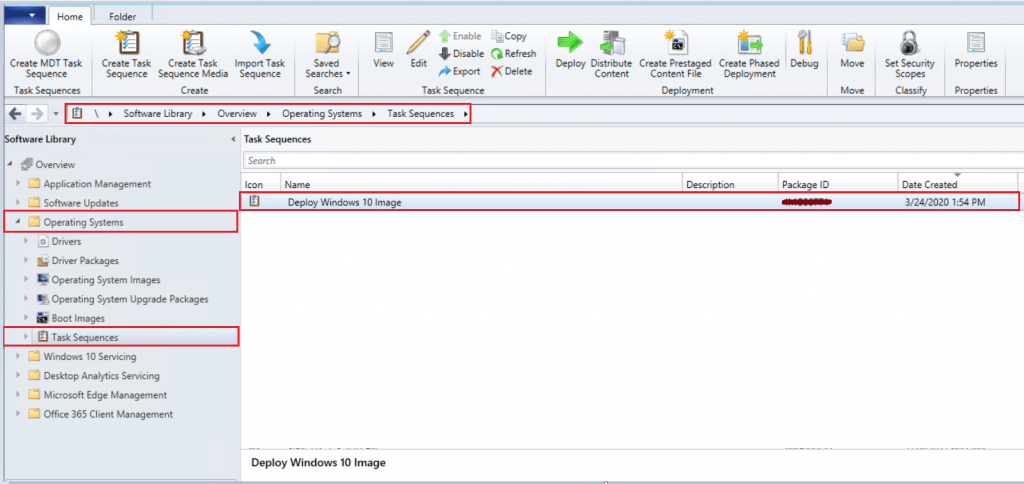Click the Forward navigation arrow

tap(37, 114)
